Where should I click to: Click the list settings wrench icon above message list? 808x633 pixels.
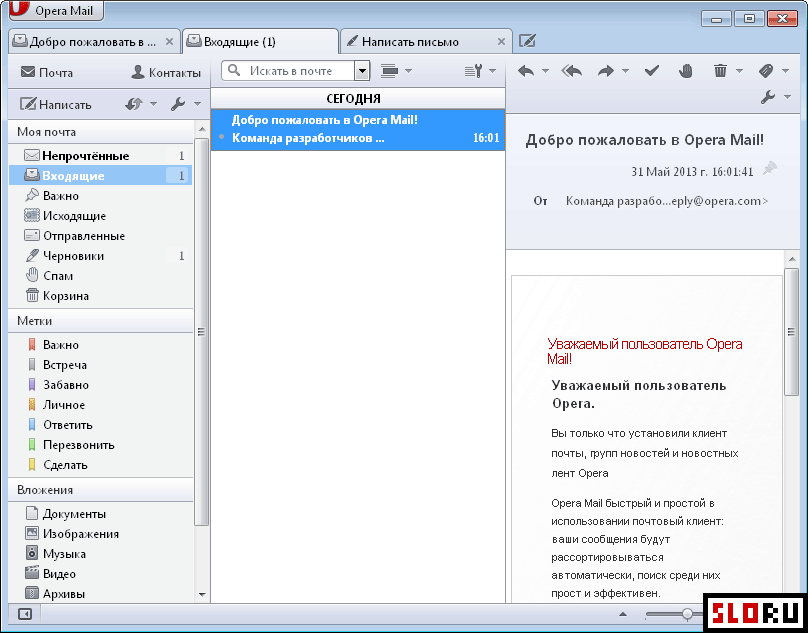click(x=473, y=71)
